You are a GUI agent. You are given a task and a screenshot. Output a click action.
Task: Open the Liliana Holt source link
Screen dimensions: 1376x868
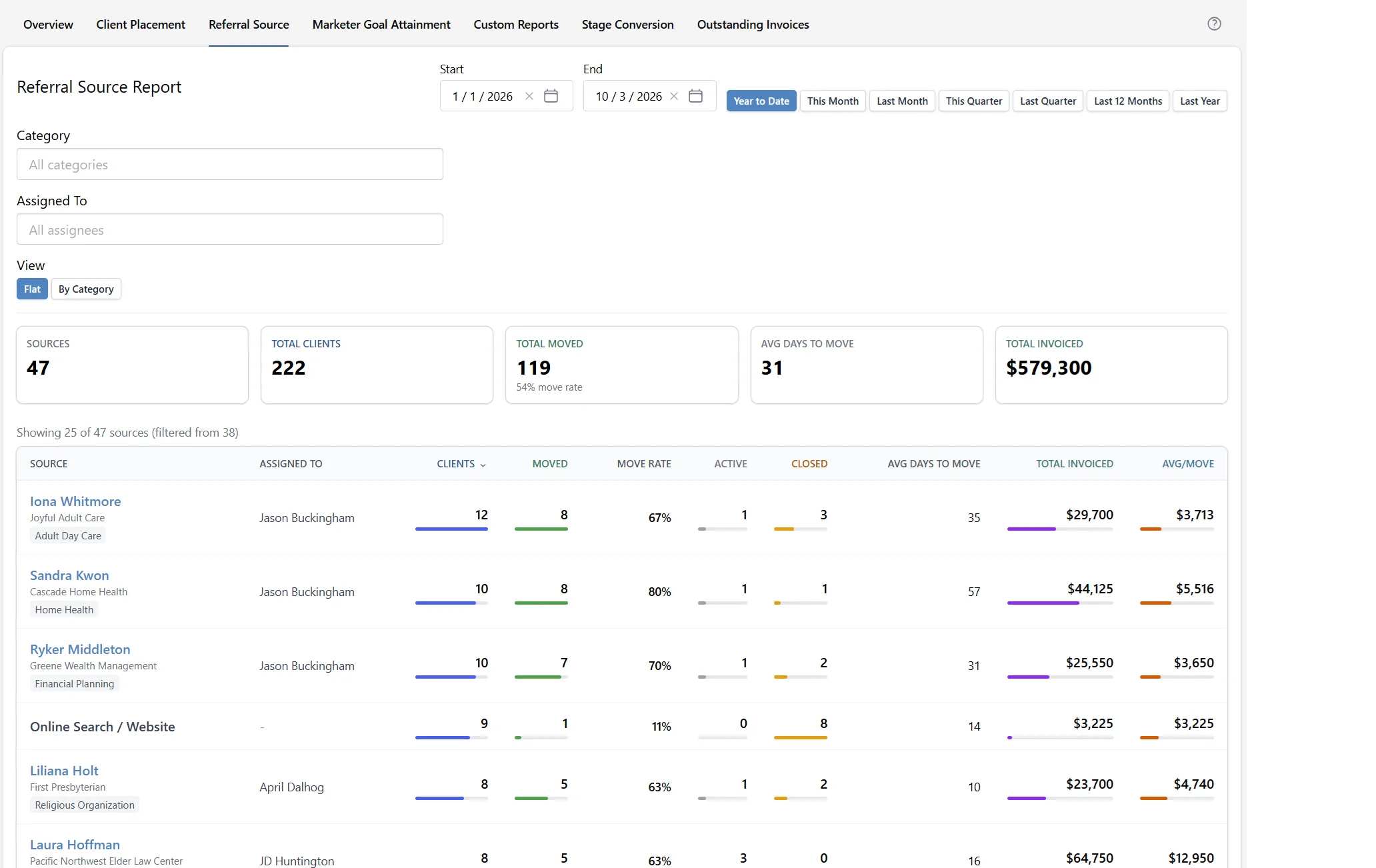click(x=64, y=771)
